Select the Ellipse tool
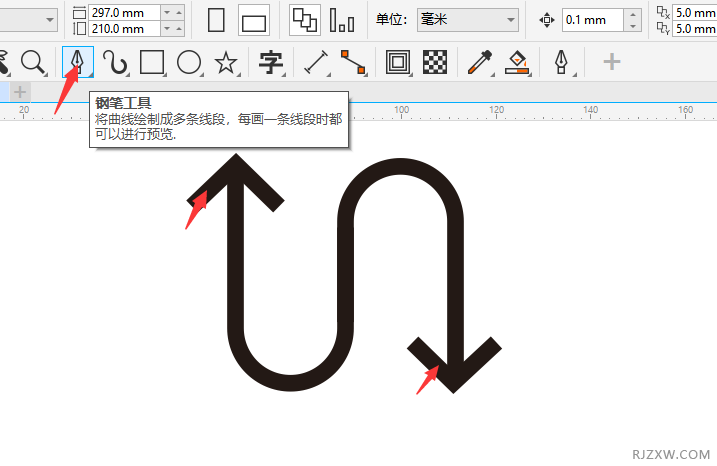This screenshot has height=466, width=717. (x=189, y=62)
